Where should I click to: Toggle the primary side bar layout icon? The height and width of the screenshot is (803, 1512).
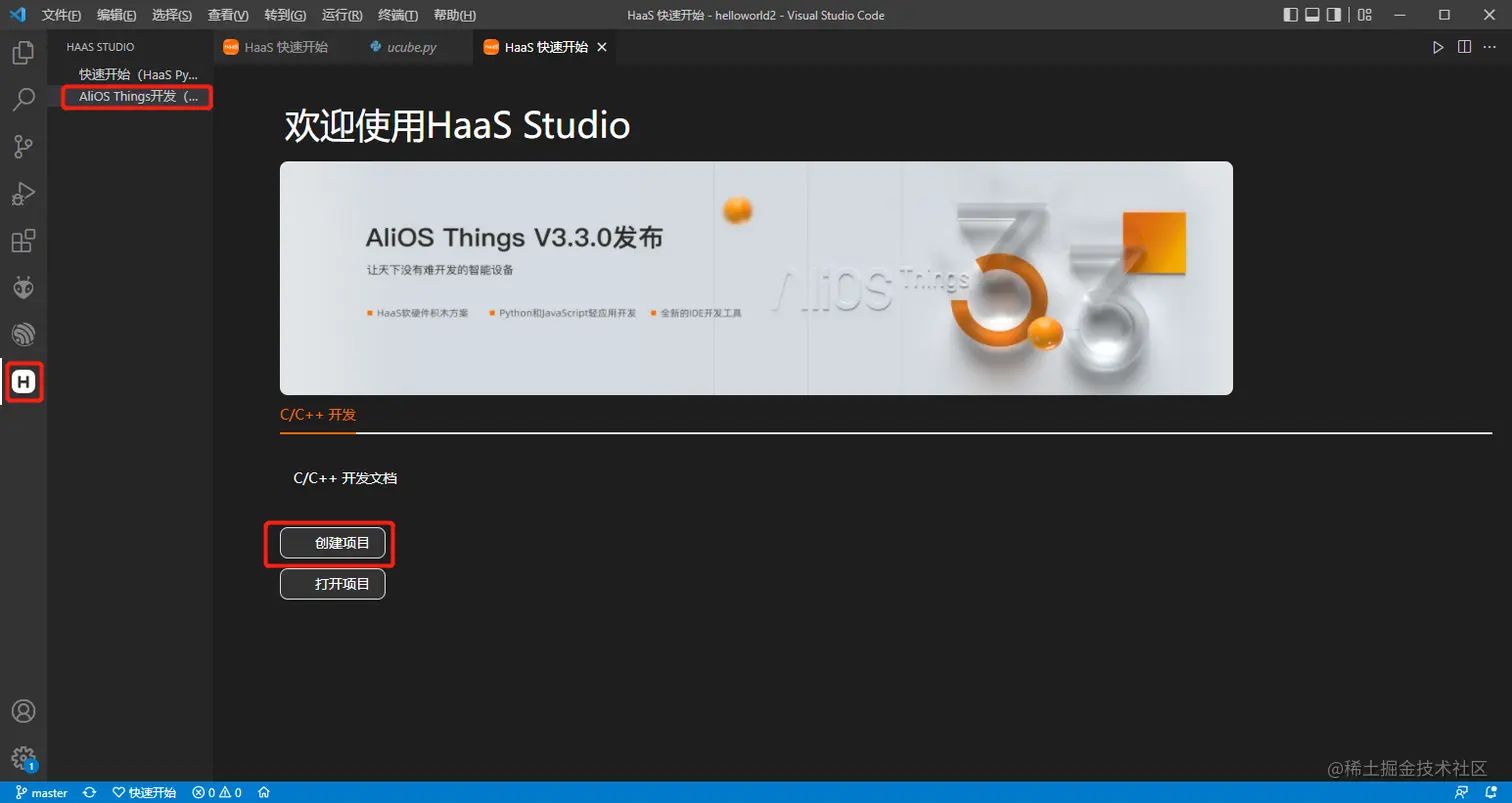pos(1290,15)
